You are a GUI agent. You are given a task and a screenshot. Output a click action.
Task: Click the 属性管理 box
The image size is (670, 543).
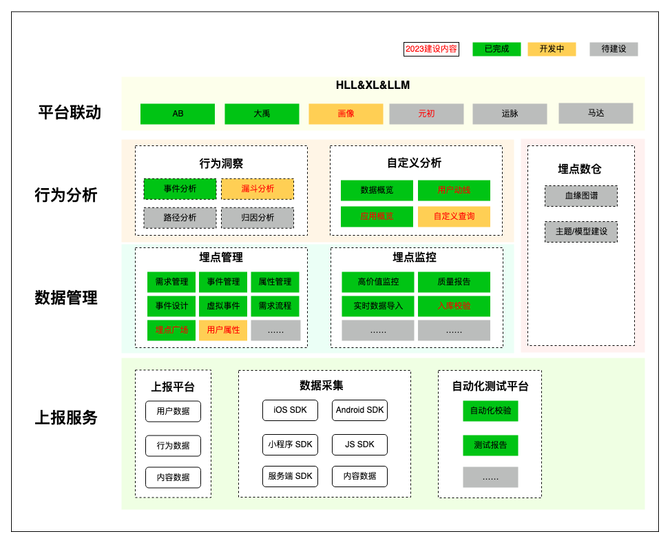click(x=275, y=282)
